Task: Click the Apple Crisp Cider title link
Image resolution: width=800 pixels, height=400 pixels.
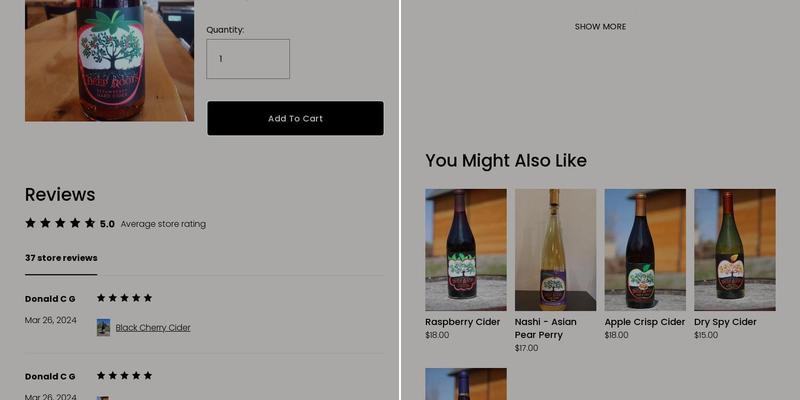Action: click(644, 322)
